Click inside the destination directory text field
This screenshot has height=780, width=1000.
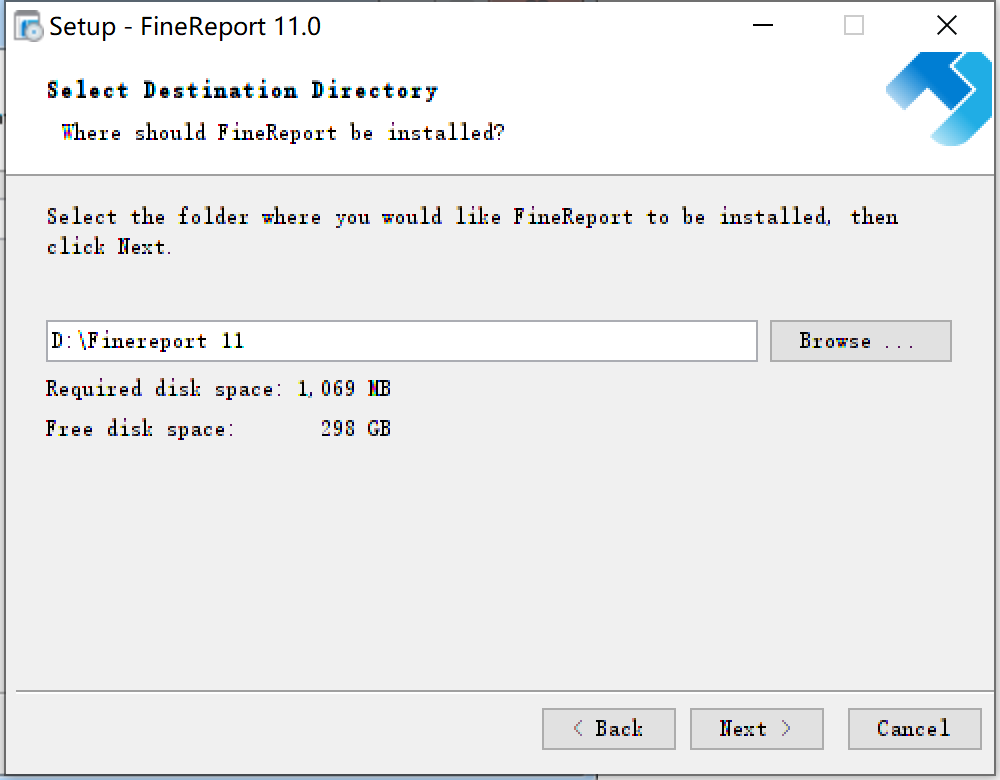pyautogui.click(x=400, y=341)
